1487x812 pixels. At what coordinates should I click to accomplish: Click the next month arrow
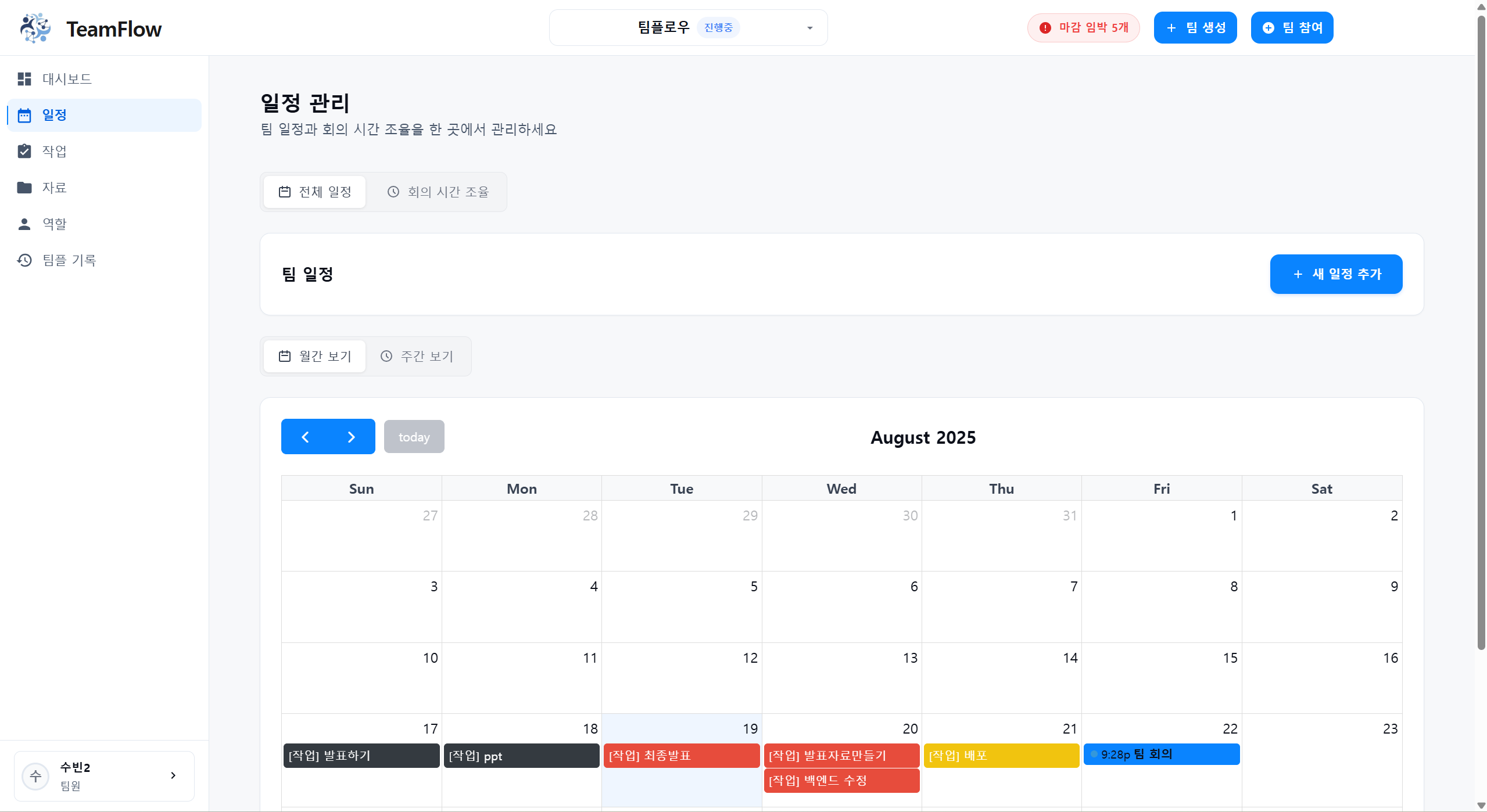351,436
